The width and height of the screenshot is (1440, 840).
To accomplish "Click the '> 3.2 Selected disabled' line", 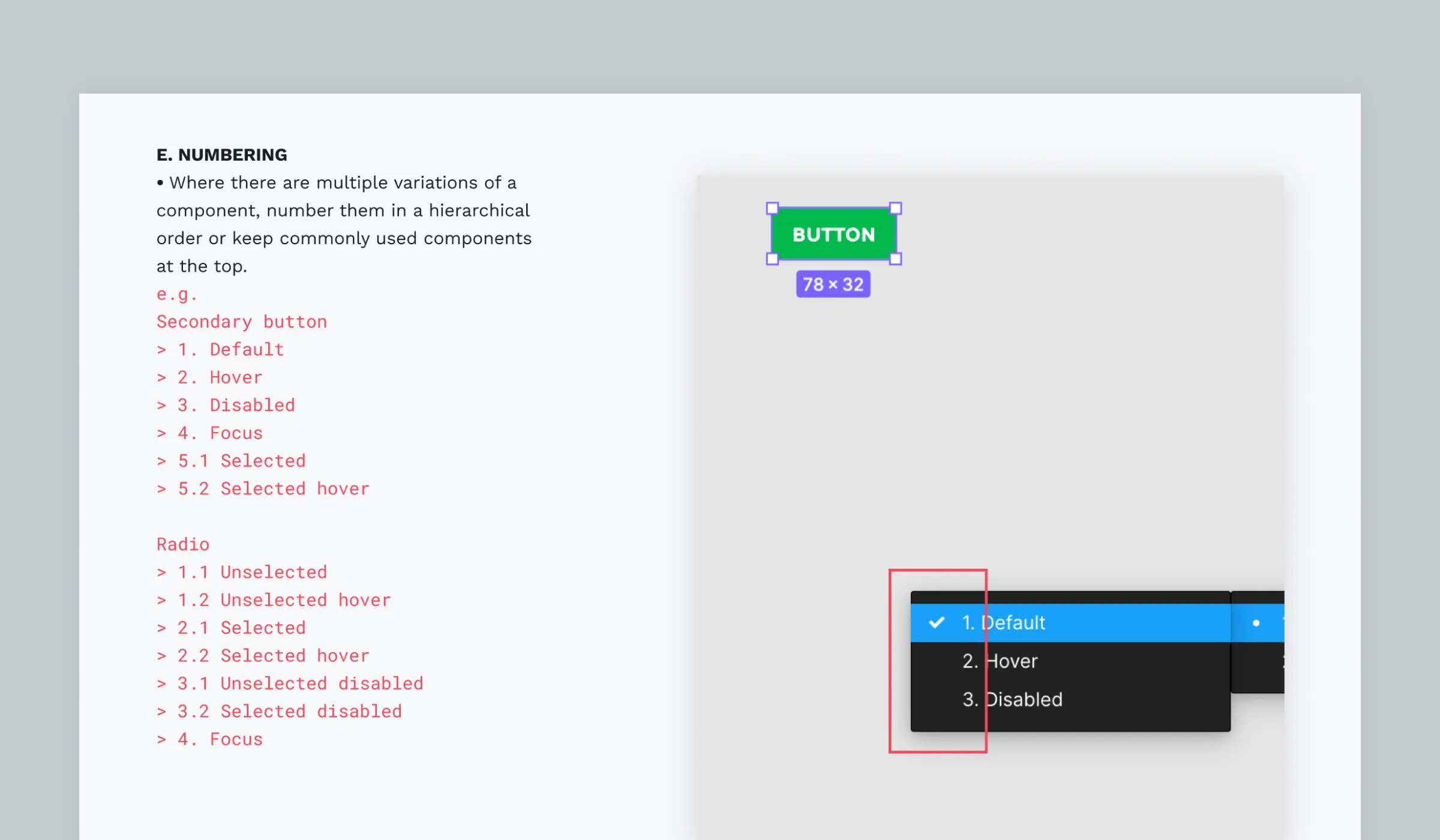I will 279,712.
